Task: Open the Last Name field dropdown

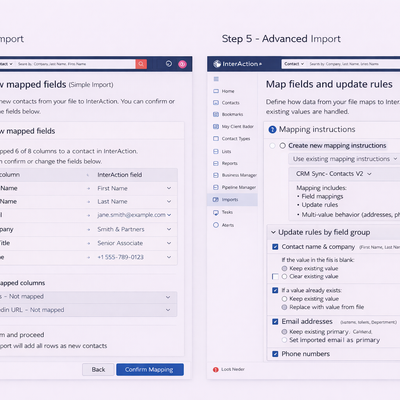Action: tap(134, 202)
